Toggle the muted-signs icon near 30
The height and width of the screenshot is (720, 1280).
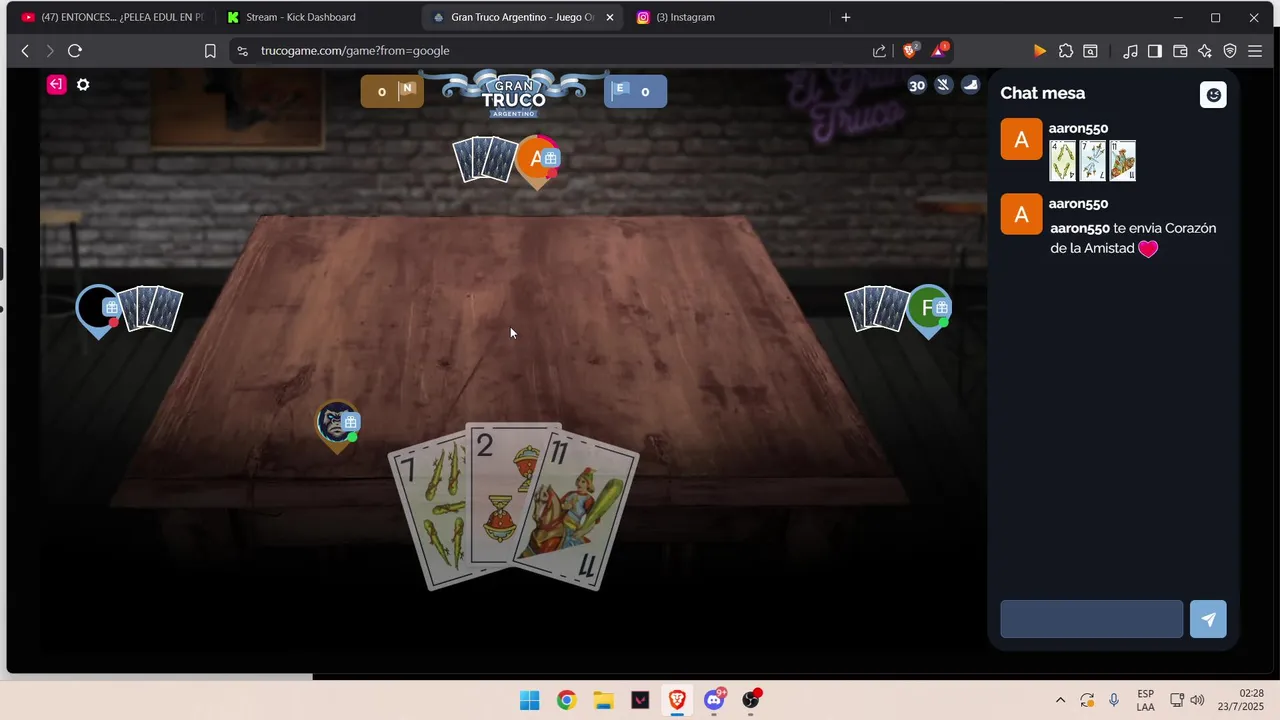[943, 85]
